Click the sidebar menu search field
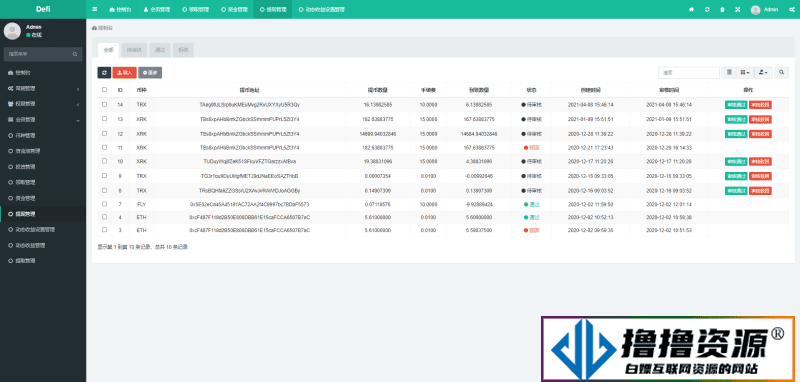The image size is (800, 382). tap(37, 54)
